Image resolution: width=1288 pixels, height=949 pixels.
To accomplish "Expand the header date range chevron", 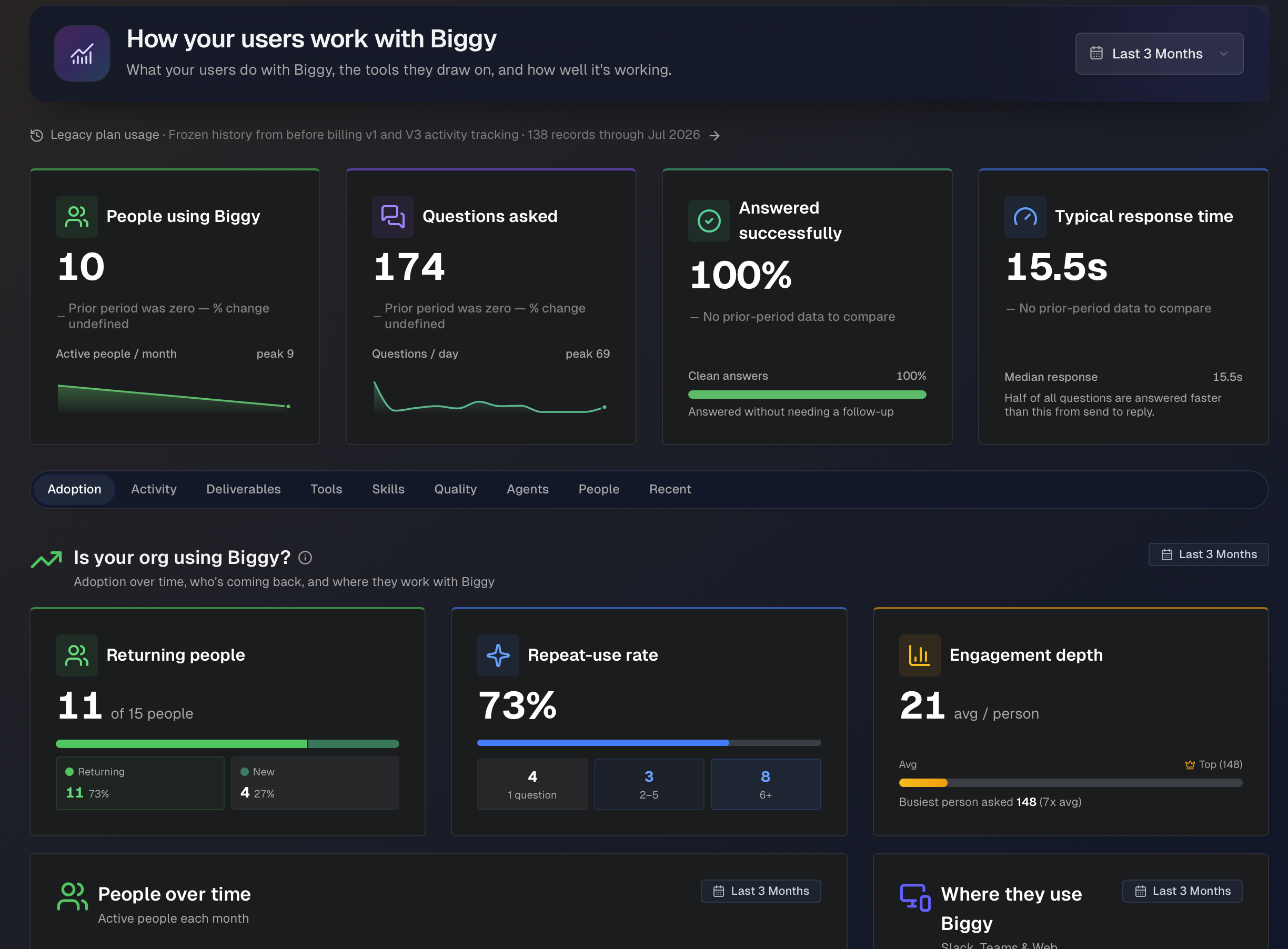I will click(x=1223, y=54).
